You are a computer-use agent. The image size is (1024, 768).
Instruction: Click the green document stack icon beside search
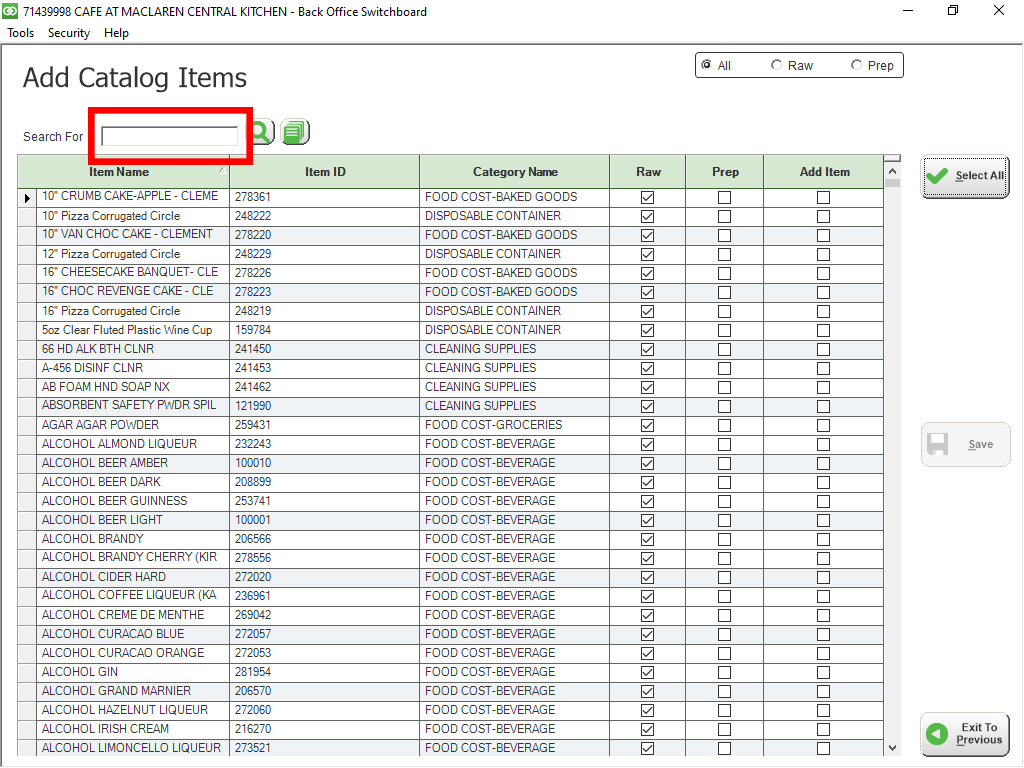[294, 131]
